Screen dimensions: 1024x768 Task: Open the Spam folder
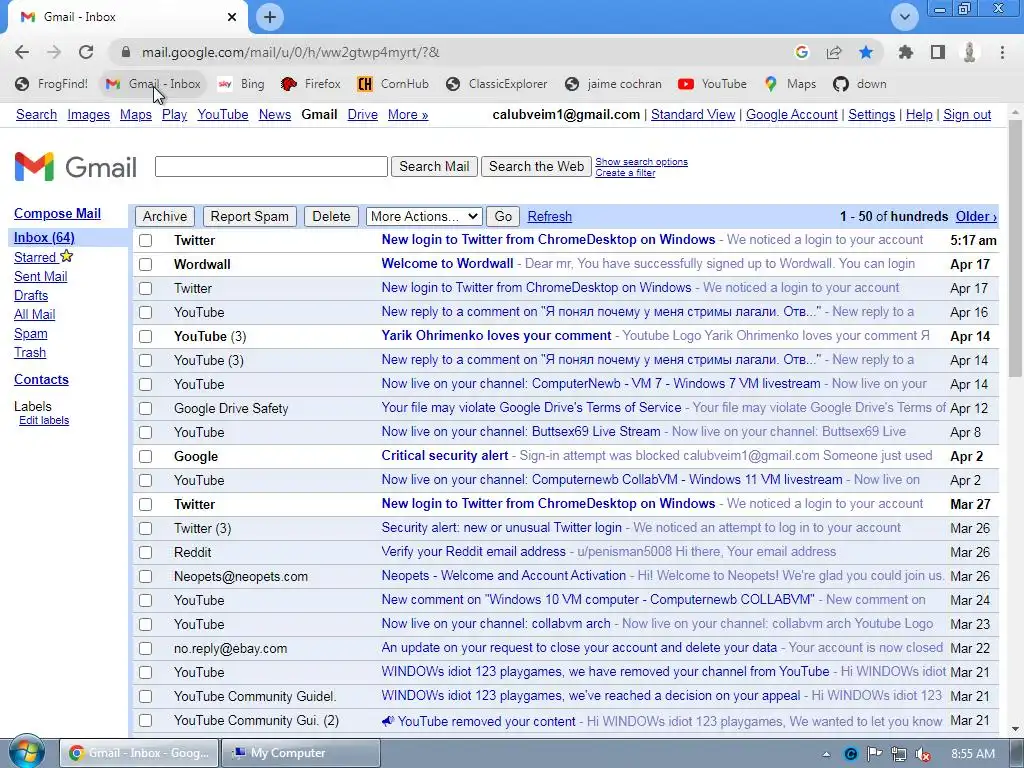pyautogui.click(x=31, y=333)
